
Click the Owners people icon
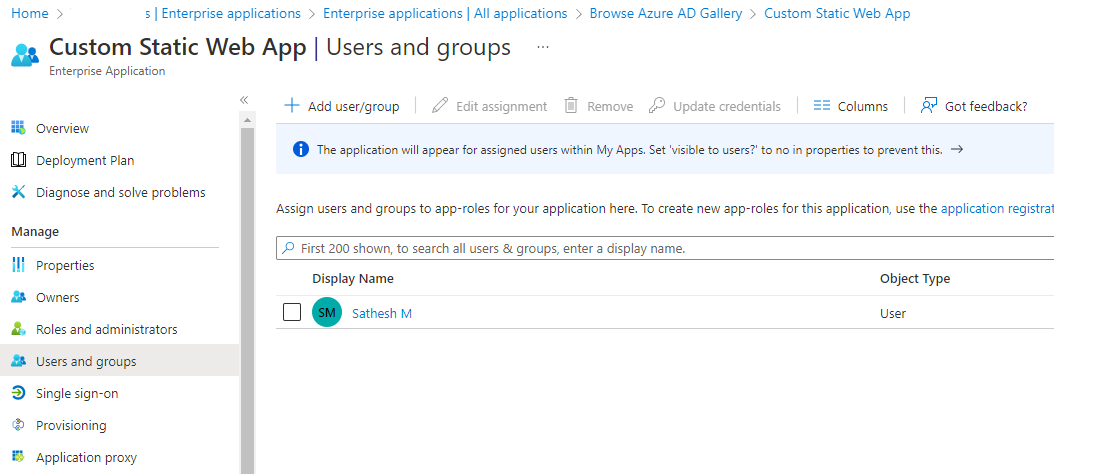[18, 297]
